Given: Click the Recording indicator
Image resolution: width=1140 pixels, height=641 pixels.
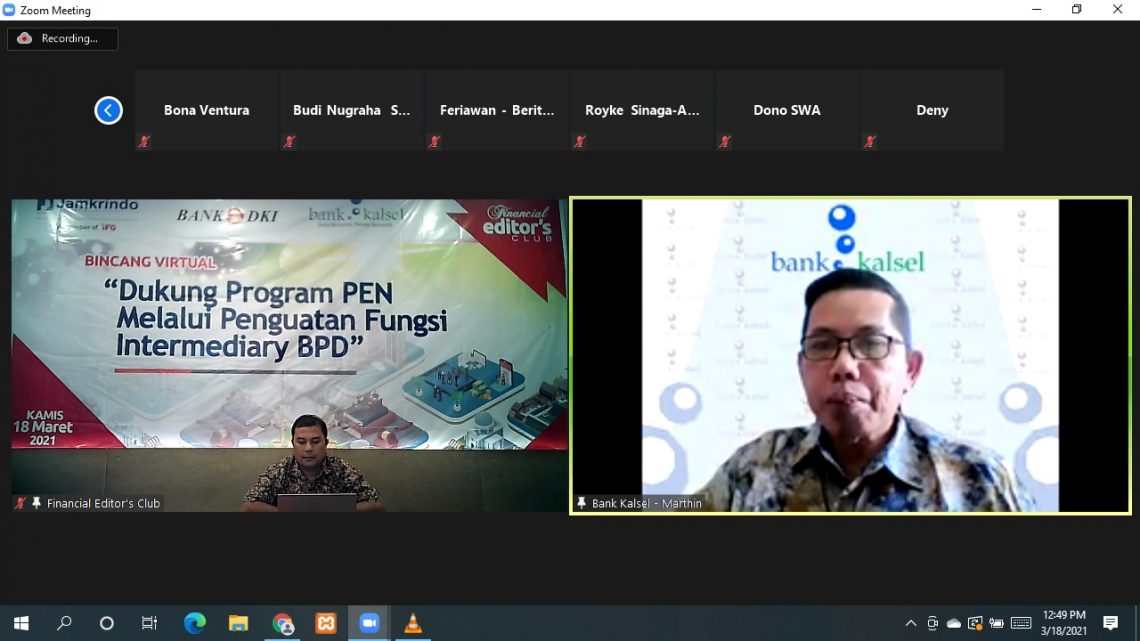Looking at the screenshot, I should click(63, 39).
